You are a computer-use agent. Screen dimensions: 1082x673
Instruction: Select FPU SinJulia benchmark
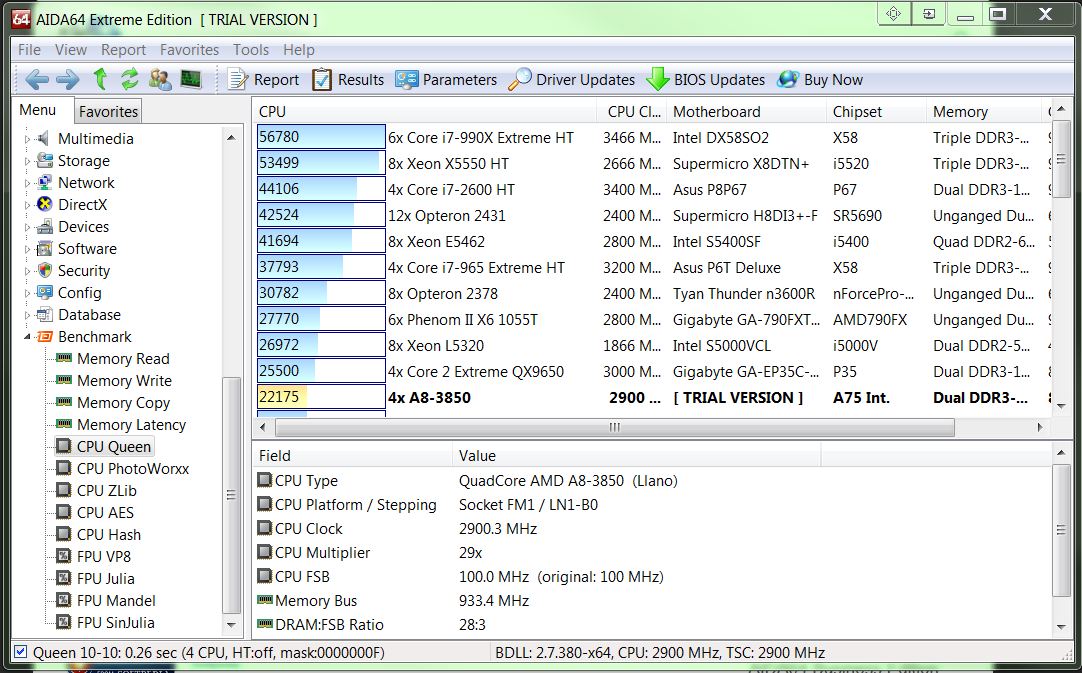click(116, 623)
